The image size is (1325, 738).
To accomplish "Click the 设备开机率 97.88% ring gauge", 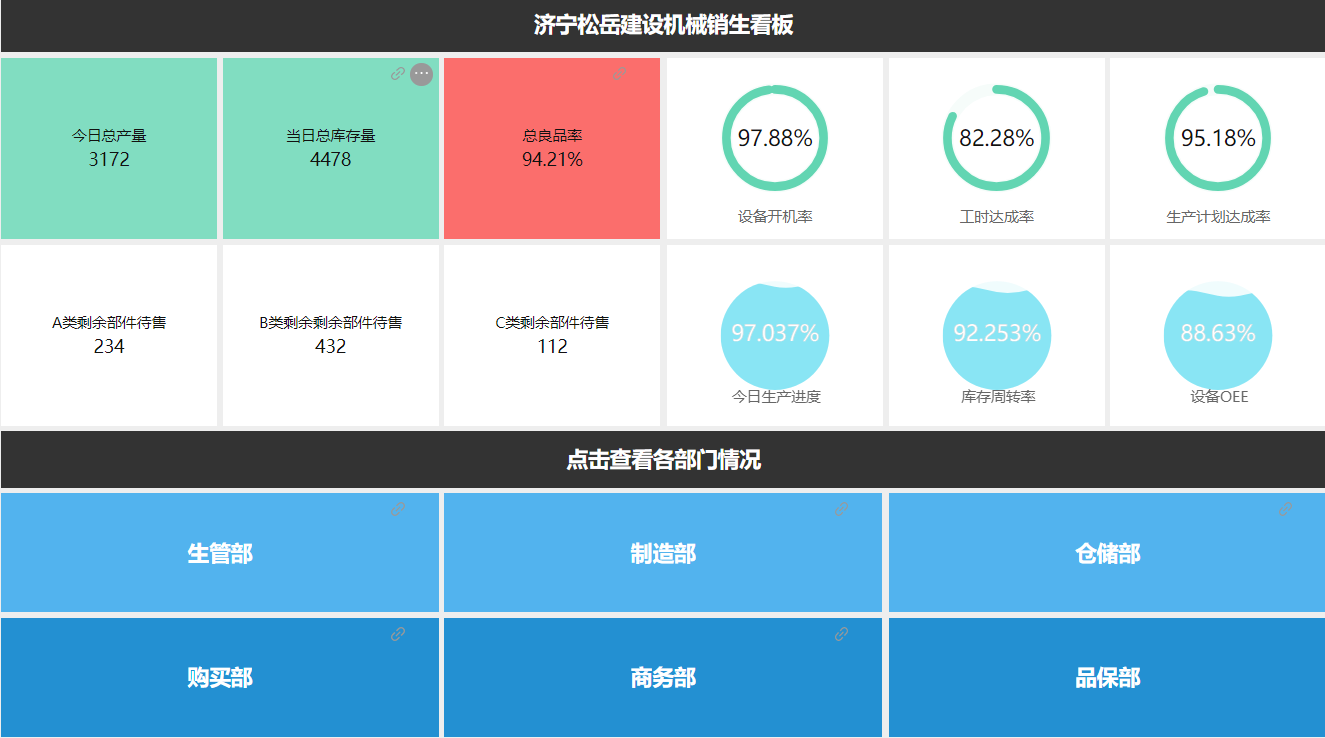I will coord(775,138).
